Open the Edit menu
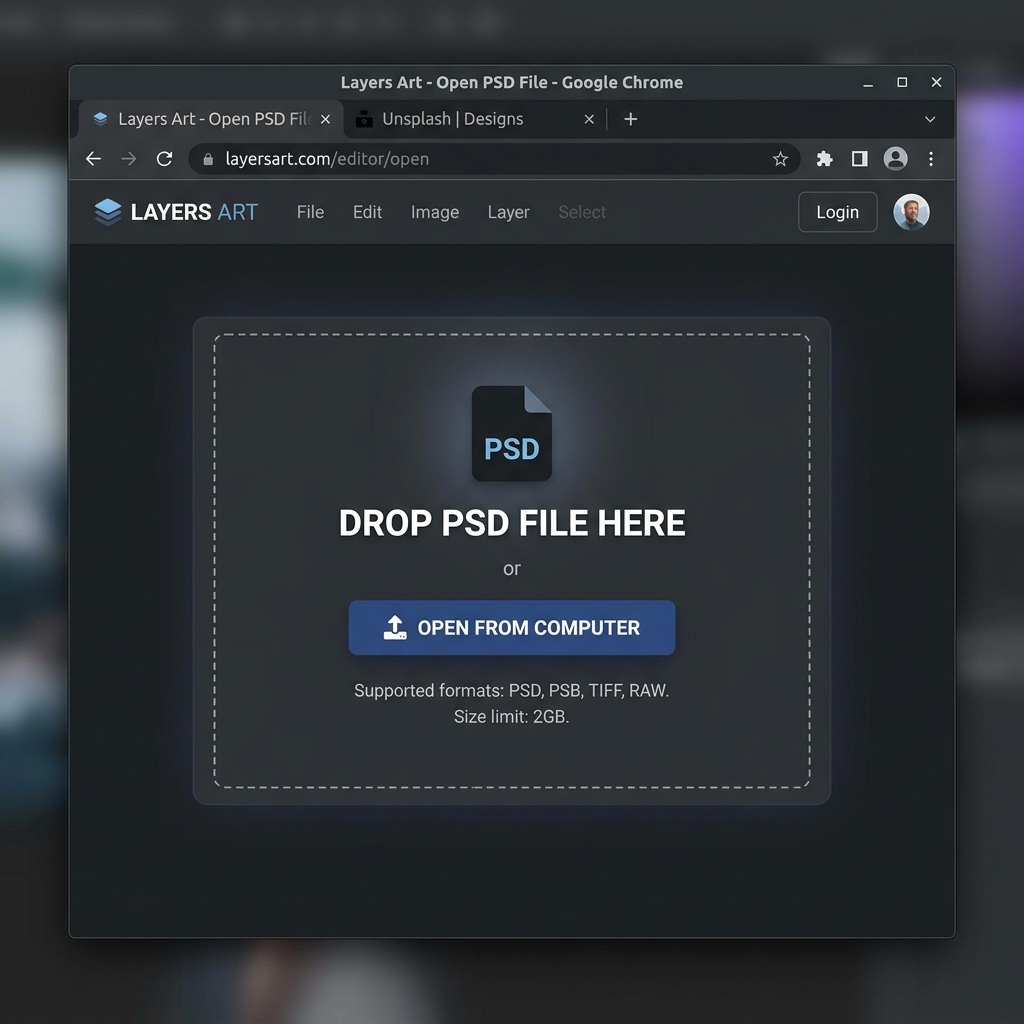 (x=367, y=212)
